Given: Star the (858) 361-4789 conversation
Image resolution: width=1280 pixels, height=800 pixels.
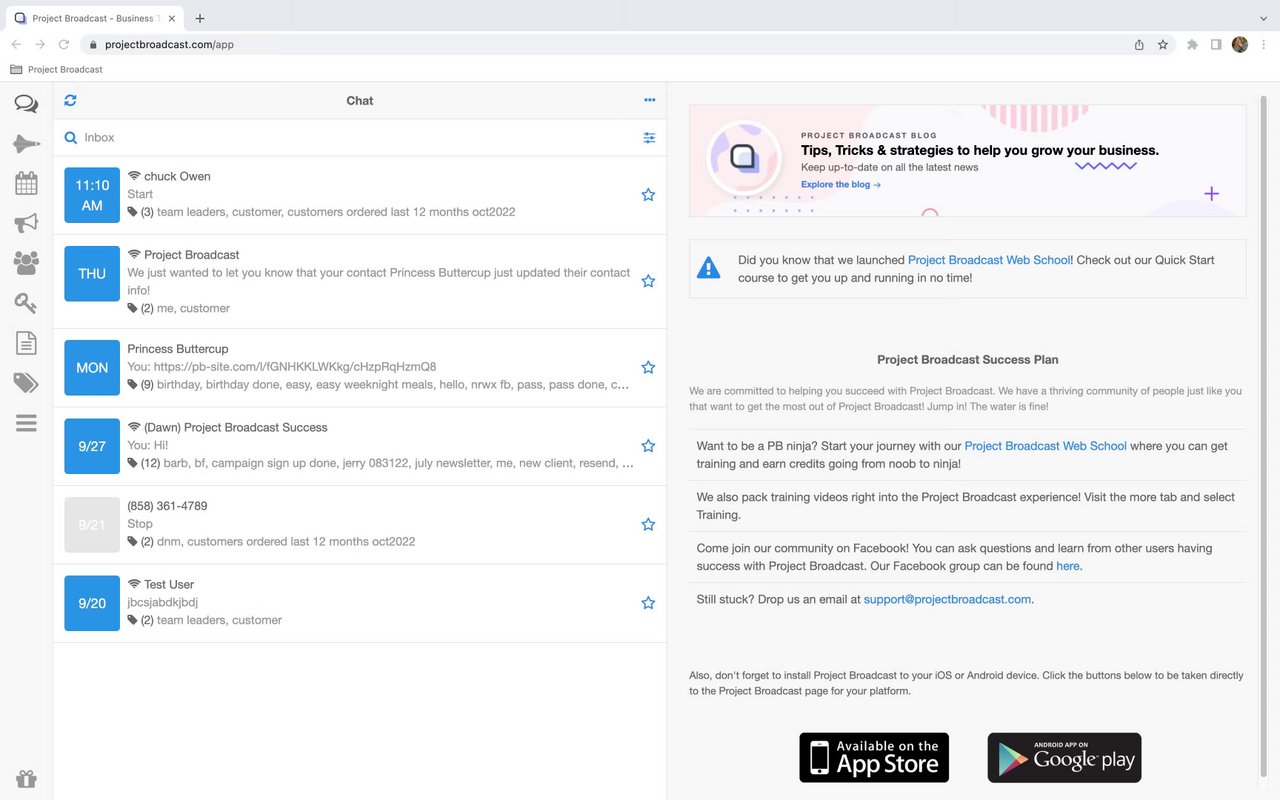Looking at the screenshot, I should [648, 524].
